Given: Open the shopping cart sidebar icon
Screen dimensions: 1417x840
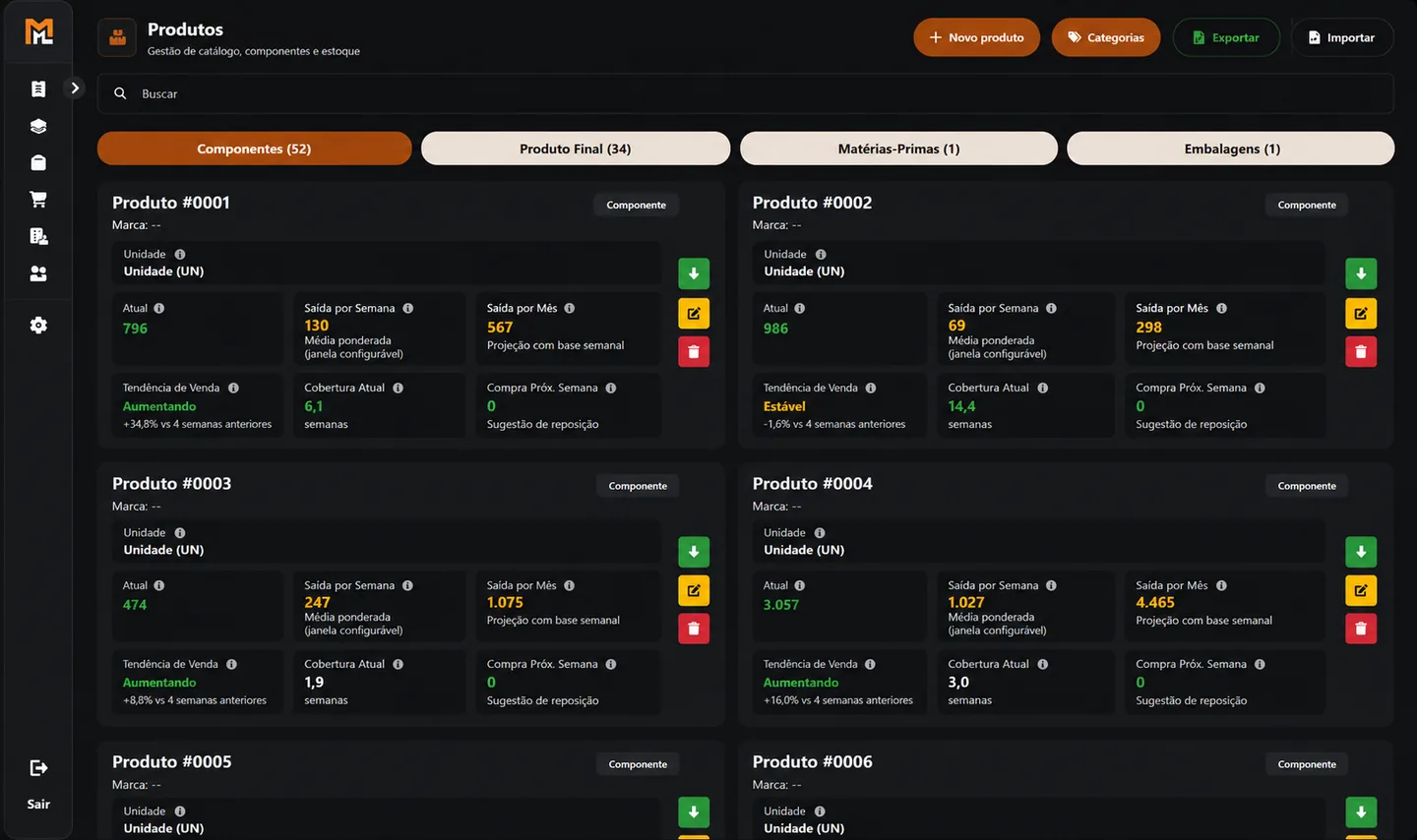Looking at the screenshot, I should (38, 200).
